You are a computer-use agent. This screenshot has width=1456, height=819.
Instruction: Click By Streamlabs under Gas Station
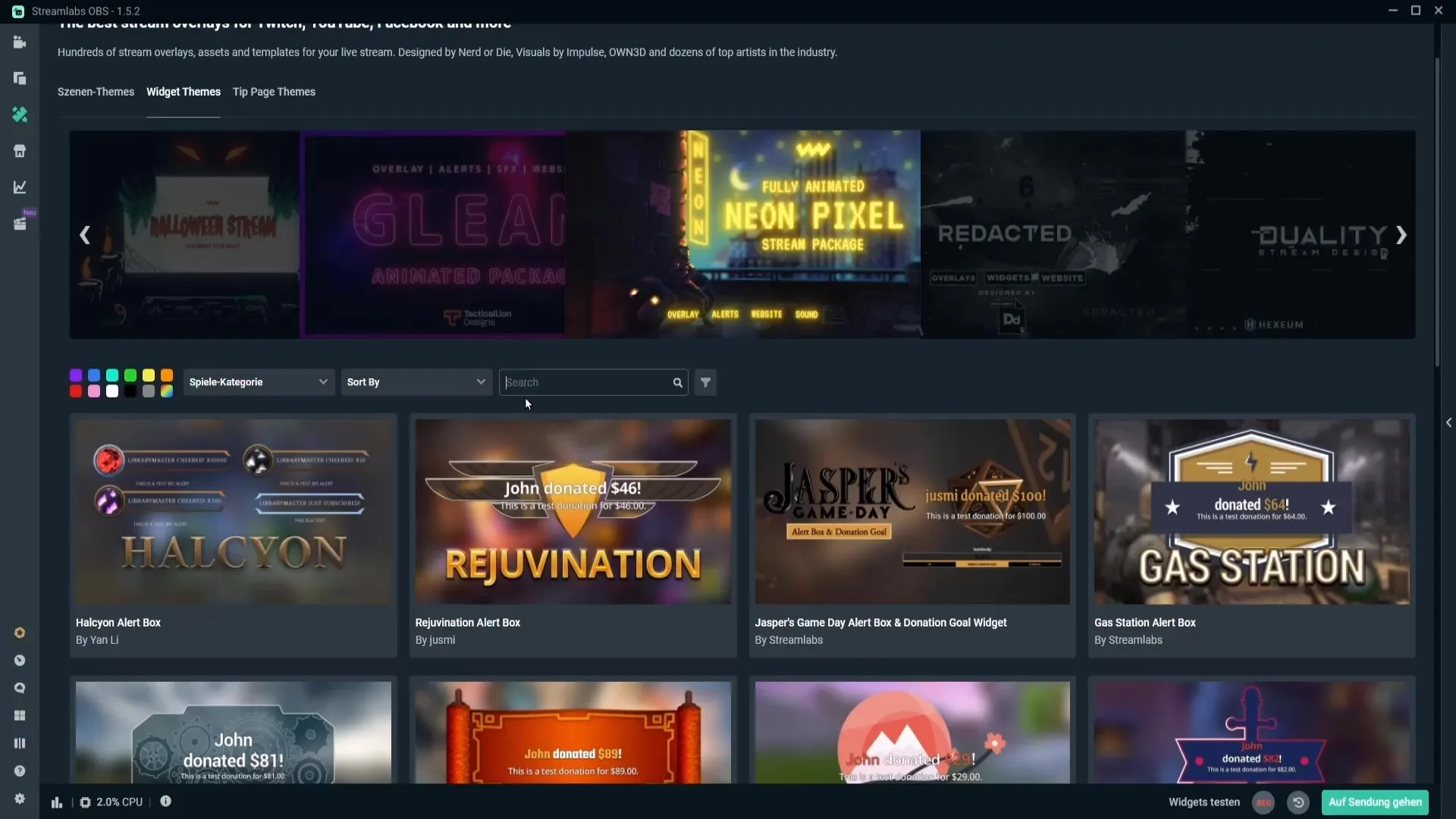click(x=1128, y=640)
